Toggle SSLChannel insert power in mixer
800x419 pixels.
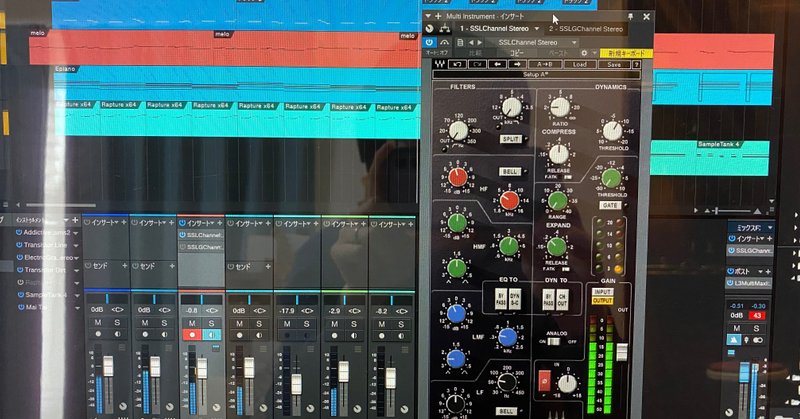182,235
